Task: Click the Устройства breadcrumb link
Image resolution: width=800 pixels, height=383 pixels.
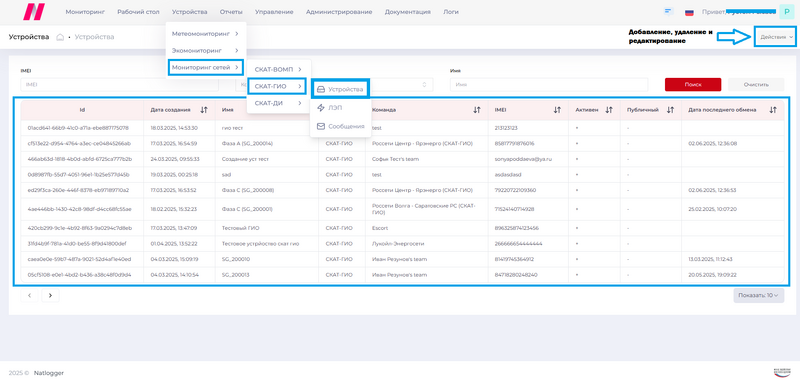Action: coord(94,37)
